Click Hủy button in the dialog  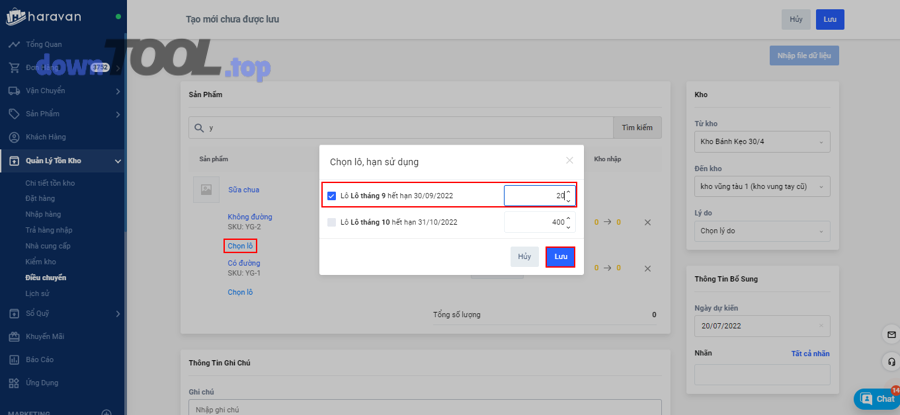524,257
